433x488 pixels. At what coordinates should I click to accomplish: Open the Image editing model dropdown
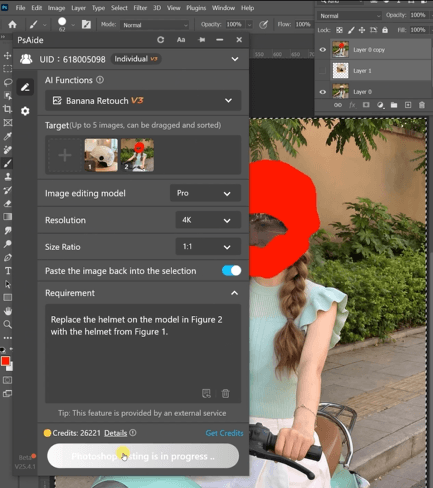click(x=205, y=193)
